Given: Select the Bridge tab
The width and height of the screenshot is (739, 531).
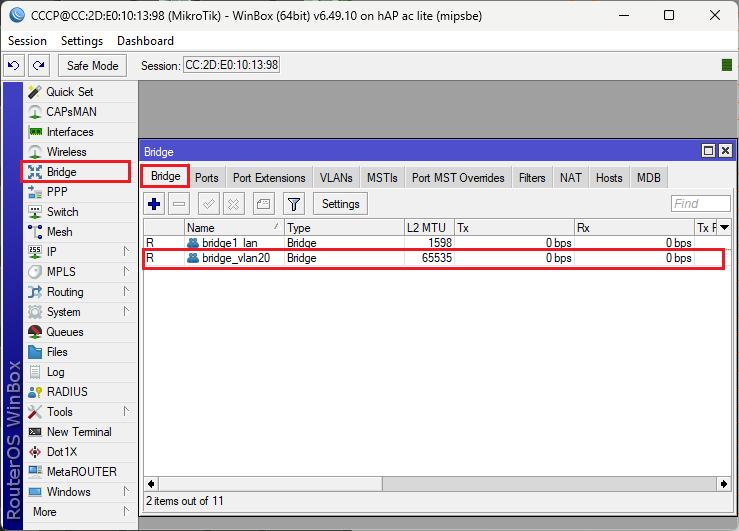Looking at the screenshot, I should tap(165, 176).
